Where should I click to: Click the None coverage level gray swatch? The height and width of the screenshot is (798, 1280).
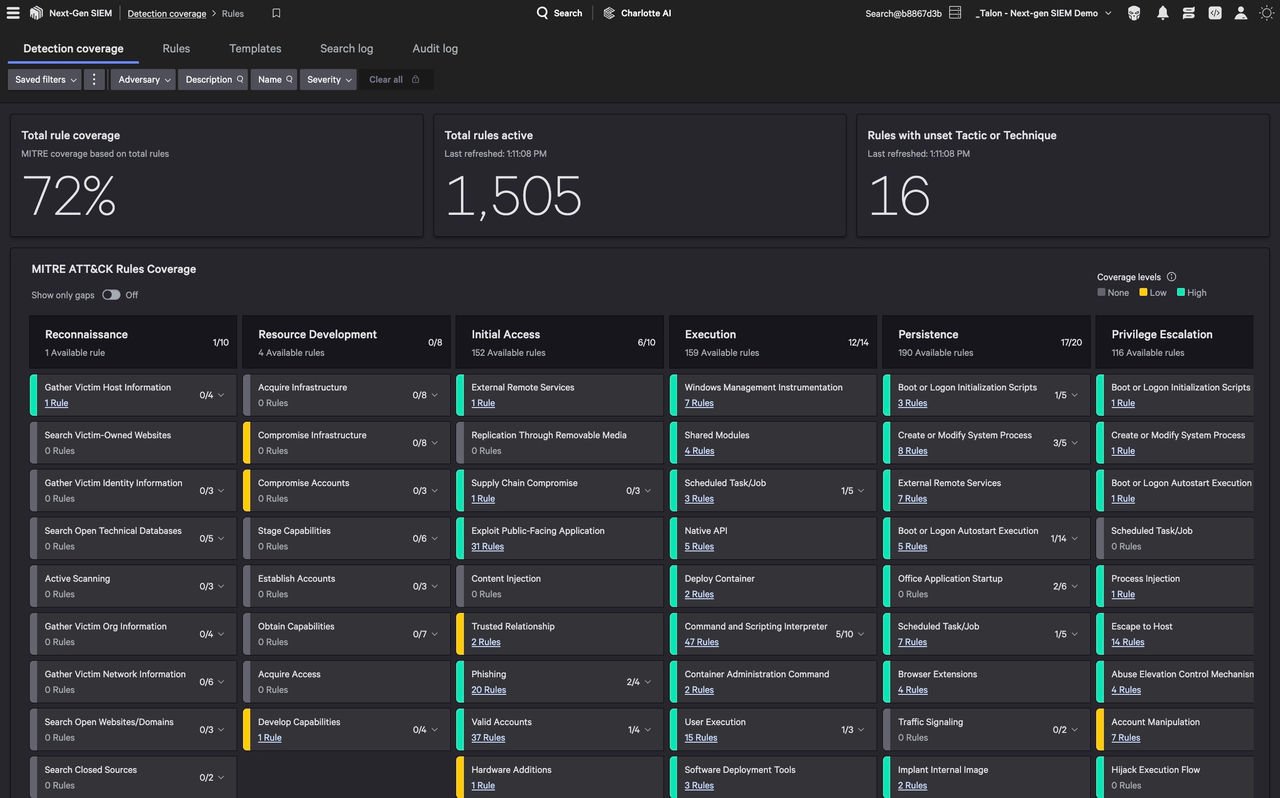click(1101, 292)
